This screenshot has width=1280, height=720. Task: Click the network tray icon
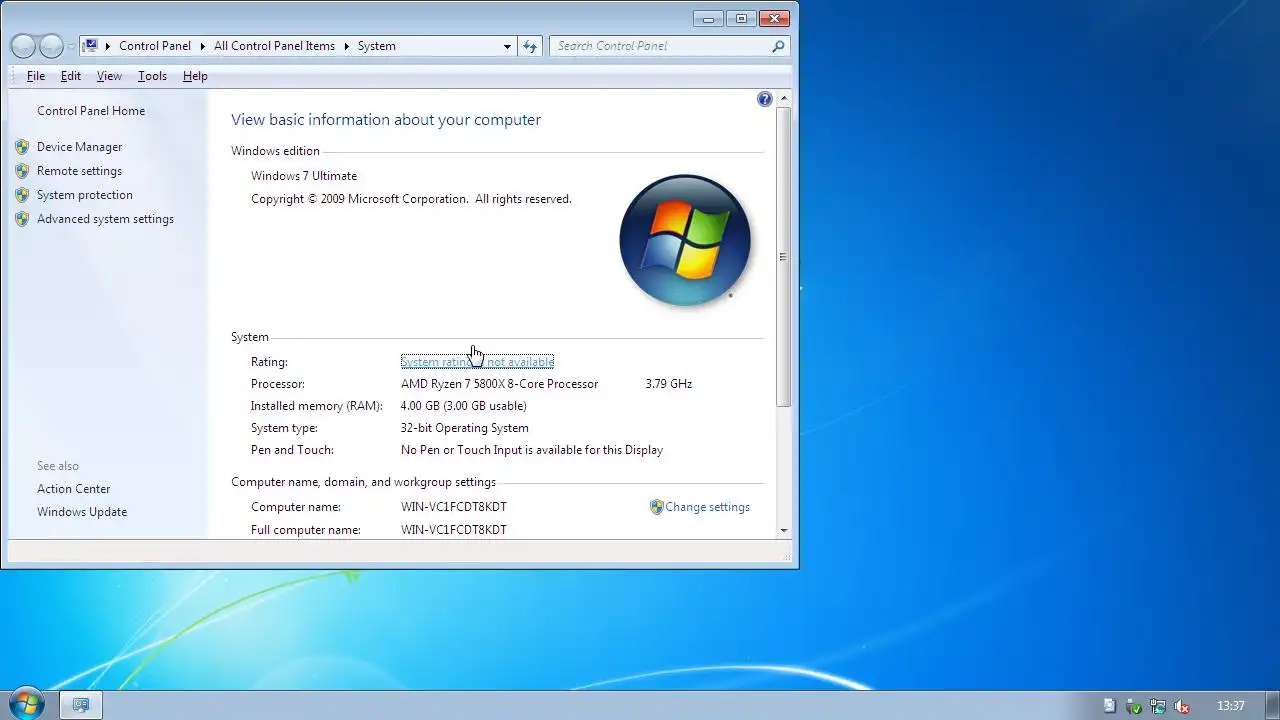[1158, 706]
